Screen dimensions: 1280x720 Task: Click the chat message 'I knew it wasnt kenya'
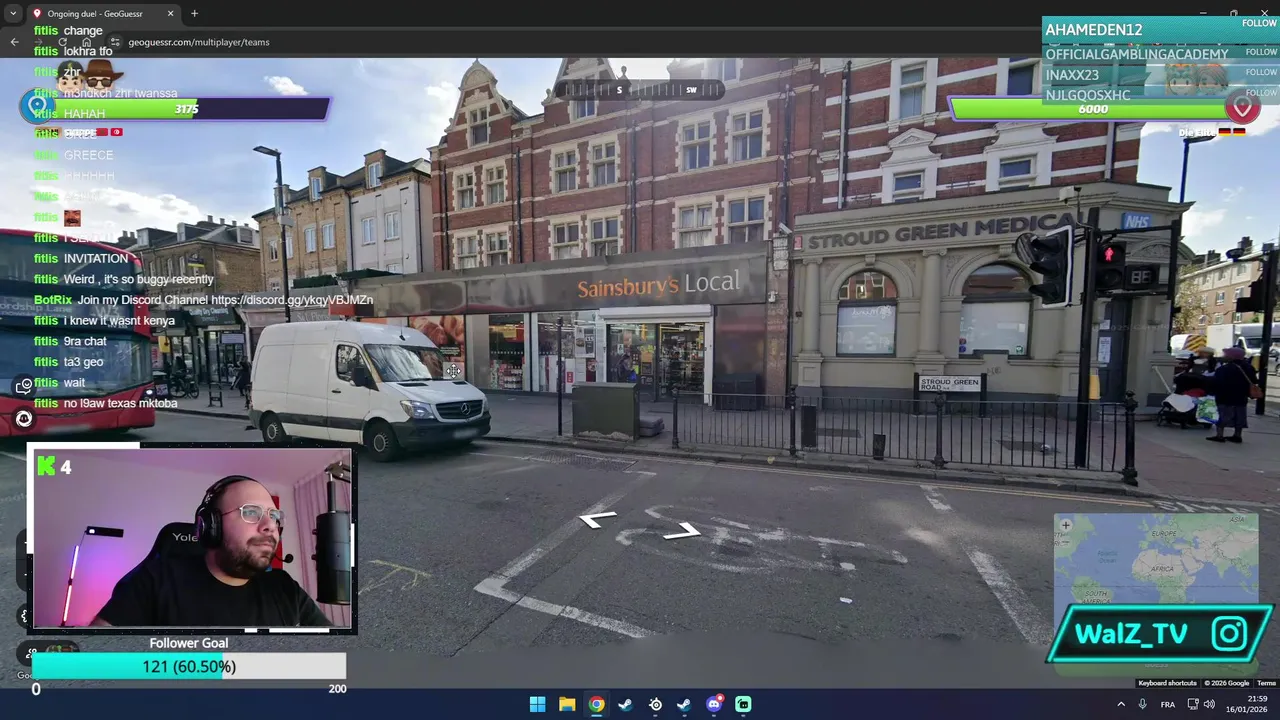coord(119,321)
